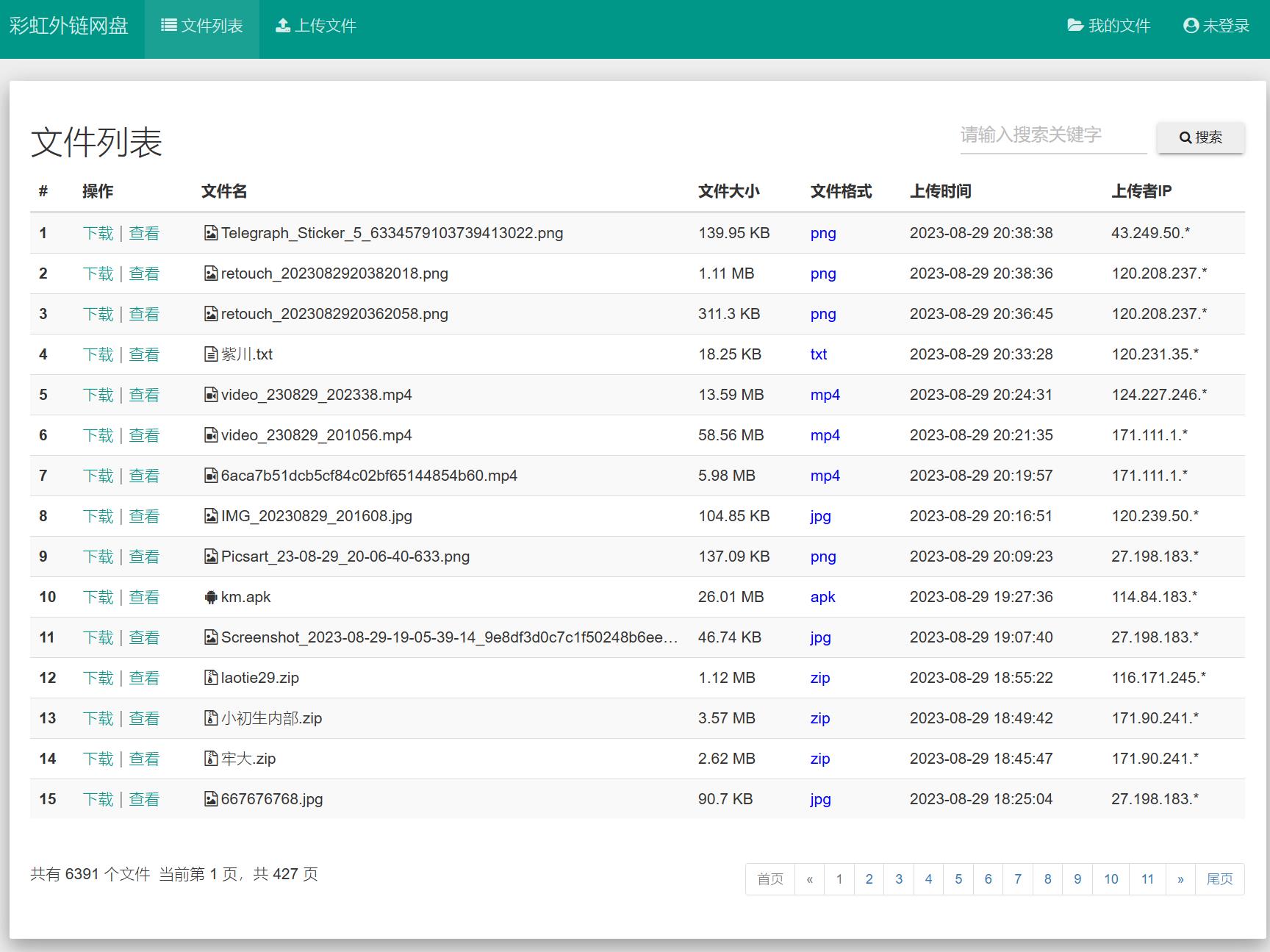Jump to the last page via 尾页
This screenshot has width=1270, height=952.
1219,879
